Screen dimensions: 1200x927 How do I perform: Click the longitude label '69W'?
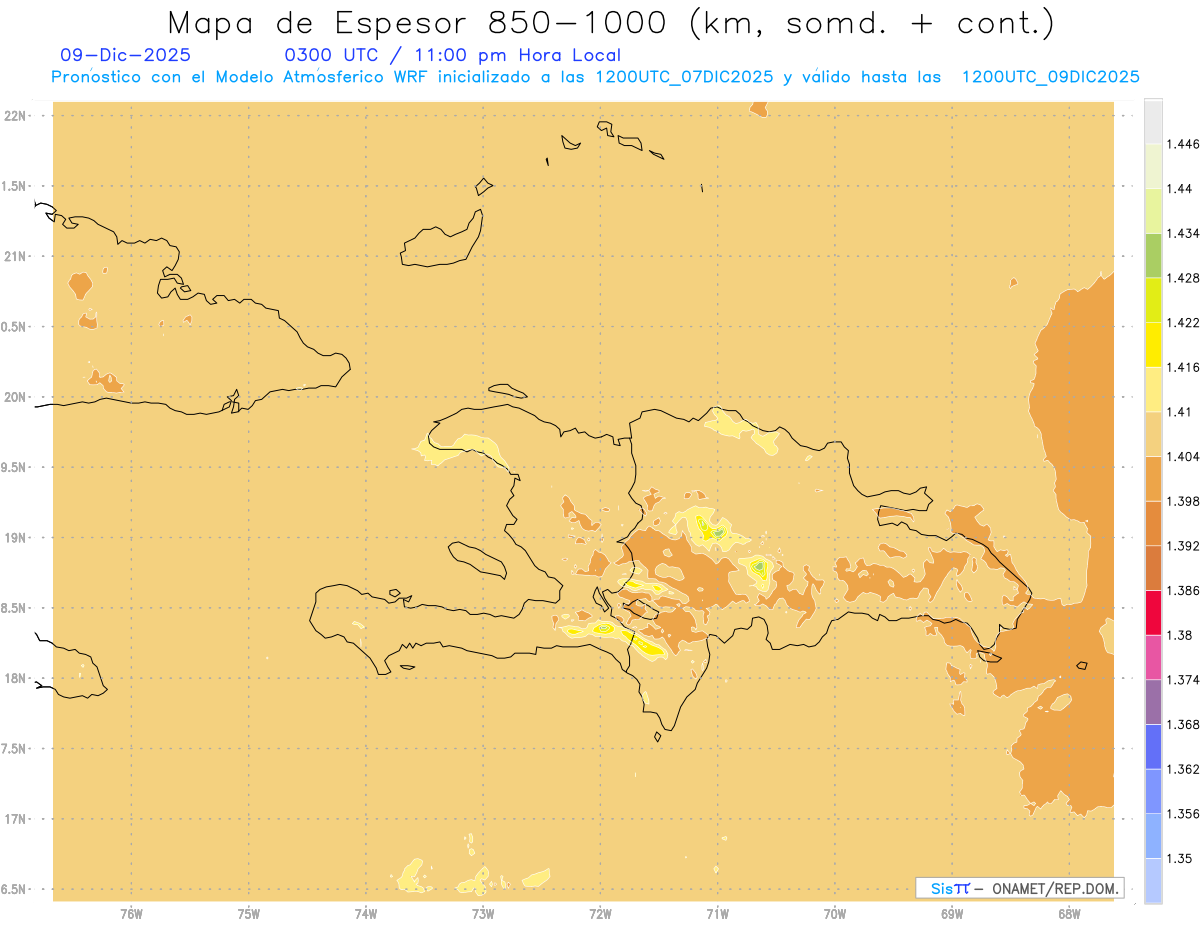[x=952, y=913]
